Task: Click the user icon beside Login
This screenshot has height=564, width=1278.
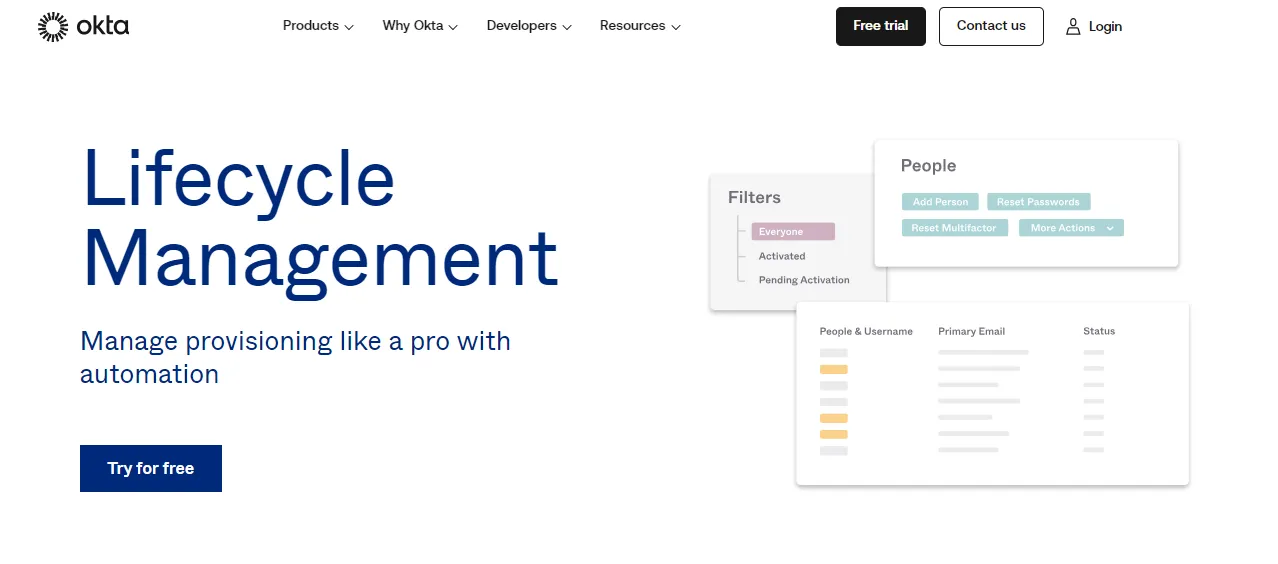Action: pyautogui.click(x=1073, y=27)
